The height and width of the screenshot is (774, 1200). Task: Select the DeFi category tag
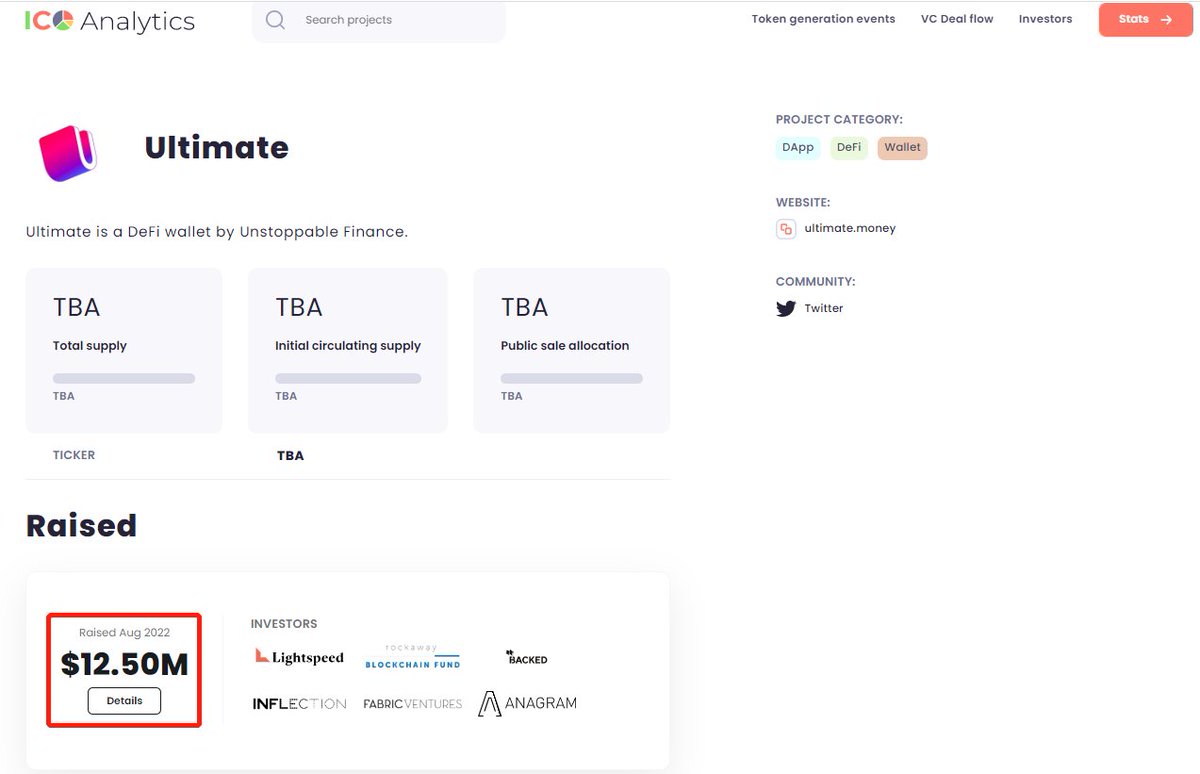click(x=849, y=147)
